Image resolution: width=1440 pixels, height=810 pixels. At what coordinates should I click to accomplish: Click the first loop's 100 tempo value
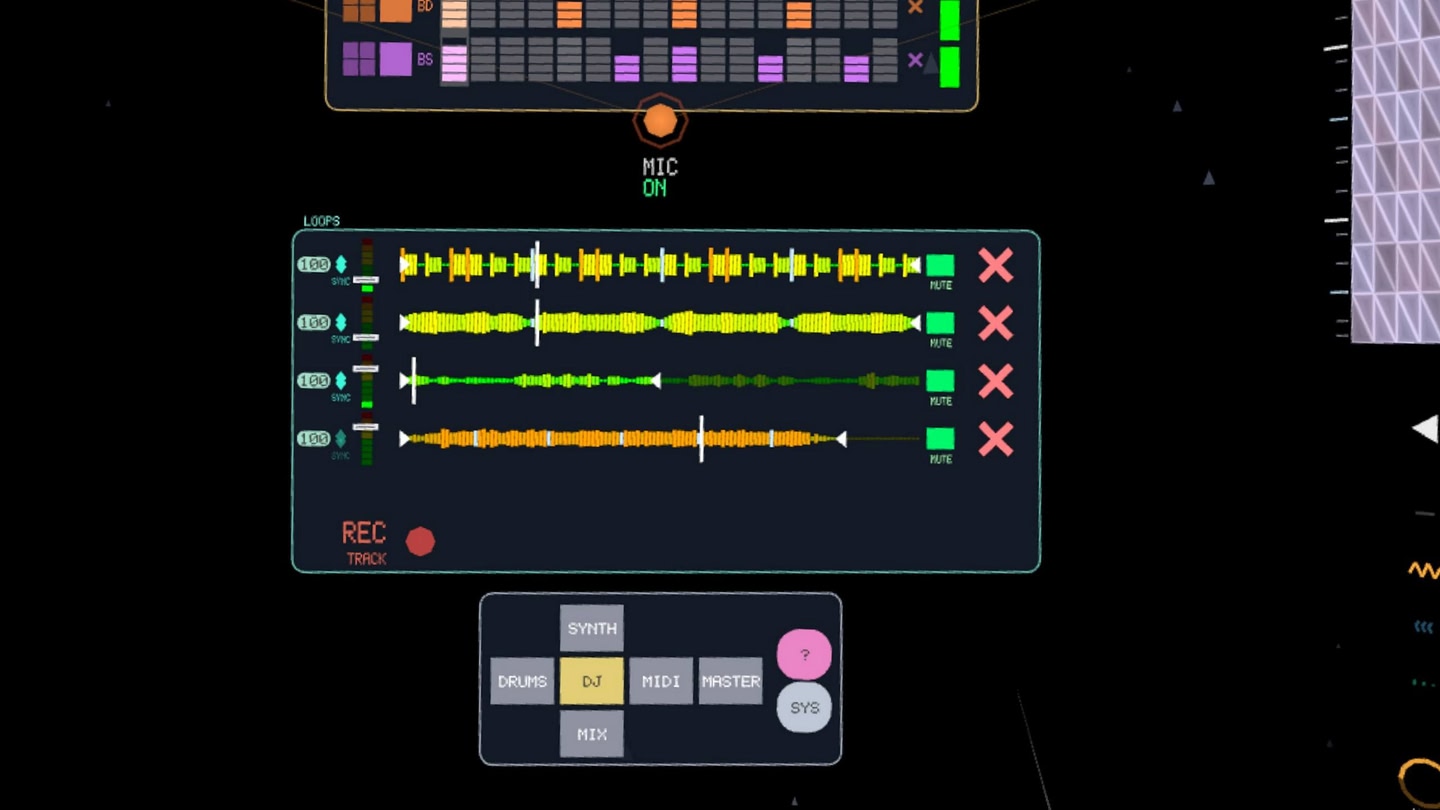point(314,265)
